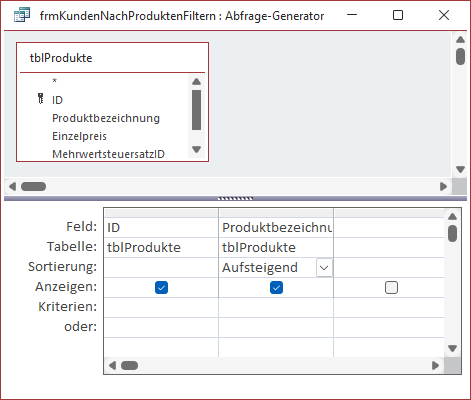Maximize the Abfrage-Generator window
The height and width of the screenshot is (400, 471).
pos(398,15)
